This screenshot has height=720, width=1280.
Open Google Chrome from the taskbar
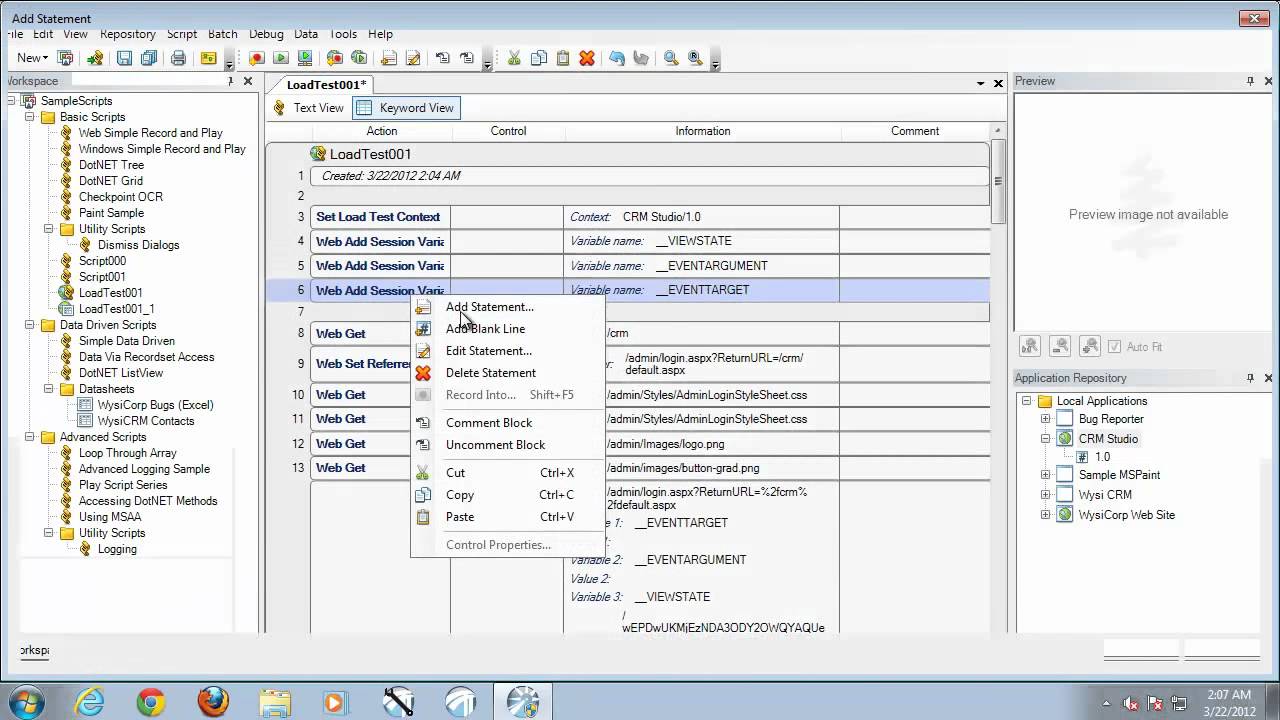pos(151,702)
